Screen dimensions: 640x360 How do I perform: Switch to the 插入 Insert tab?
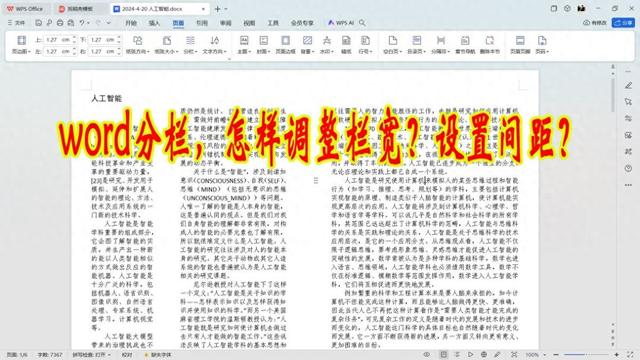point(154,23)
